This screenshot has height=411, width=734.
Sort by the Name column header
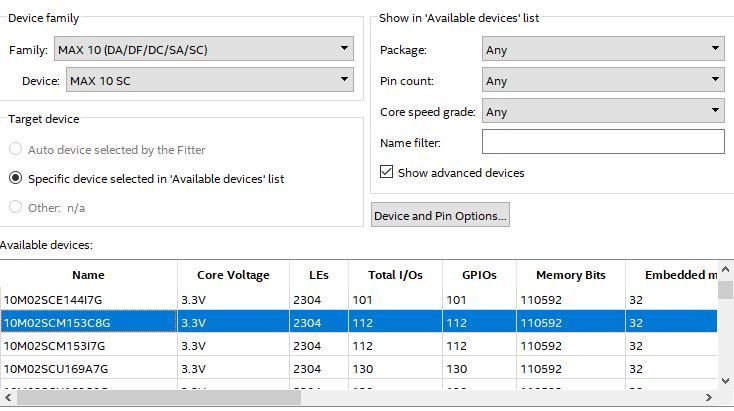point(88,275)
